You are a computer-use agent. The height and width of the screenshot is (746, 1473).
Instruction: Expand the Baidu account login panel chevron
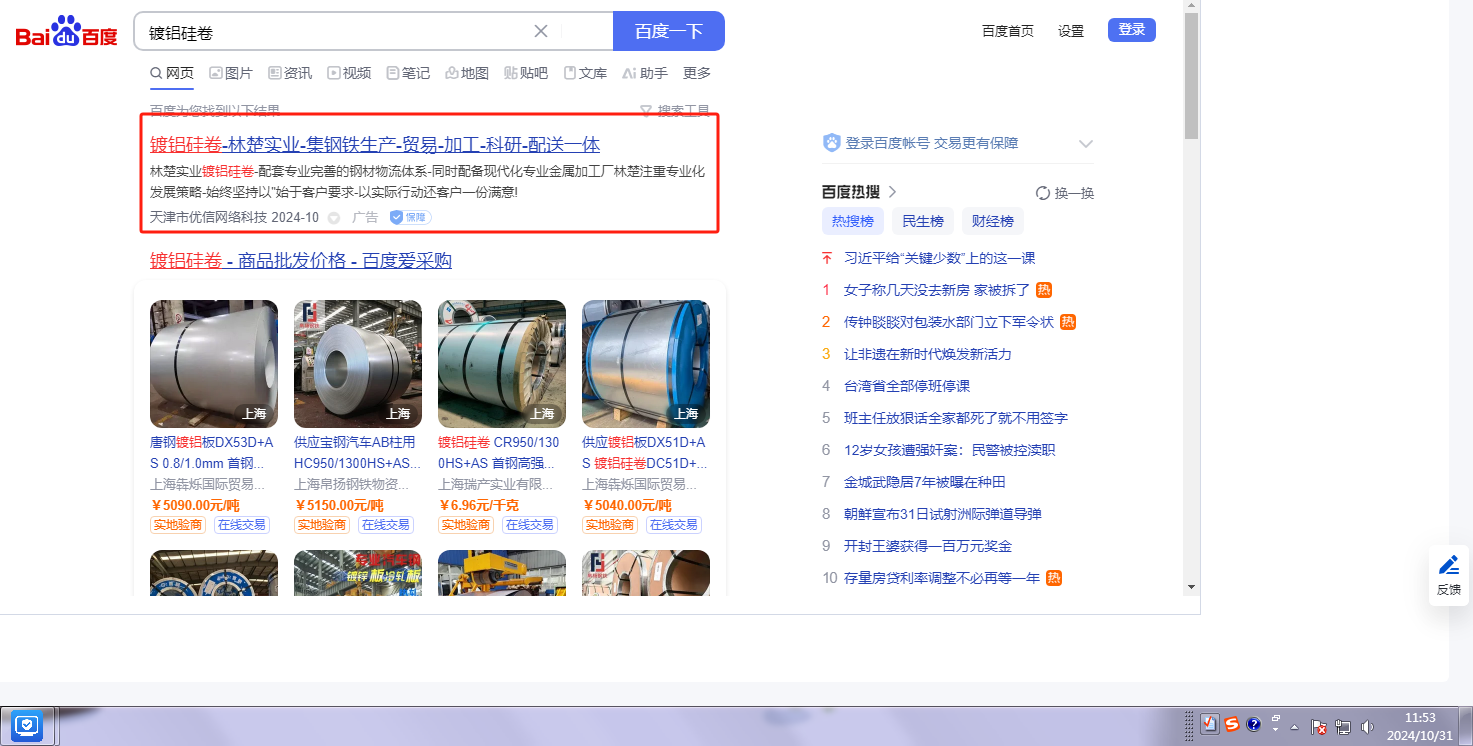click(x=1086, y=144)
